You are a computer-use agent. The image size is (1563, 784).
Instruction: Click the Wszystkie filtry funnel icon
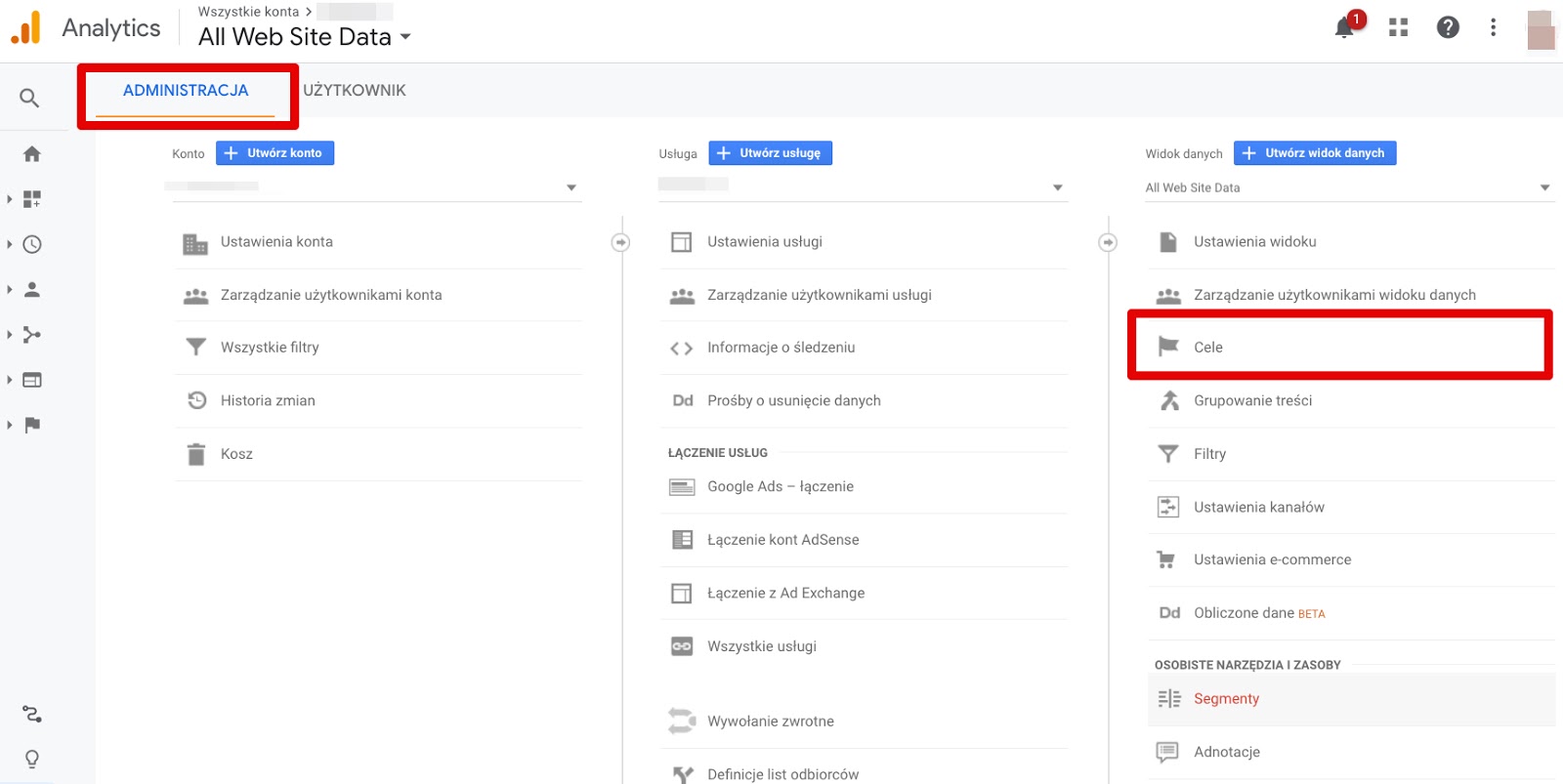[x=196, y=348]
